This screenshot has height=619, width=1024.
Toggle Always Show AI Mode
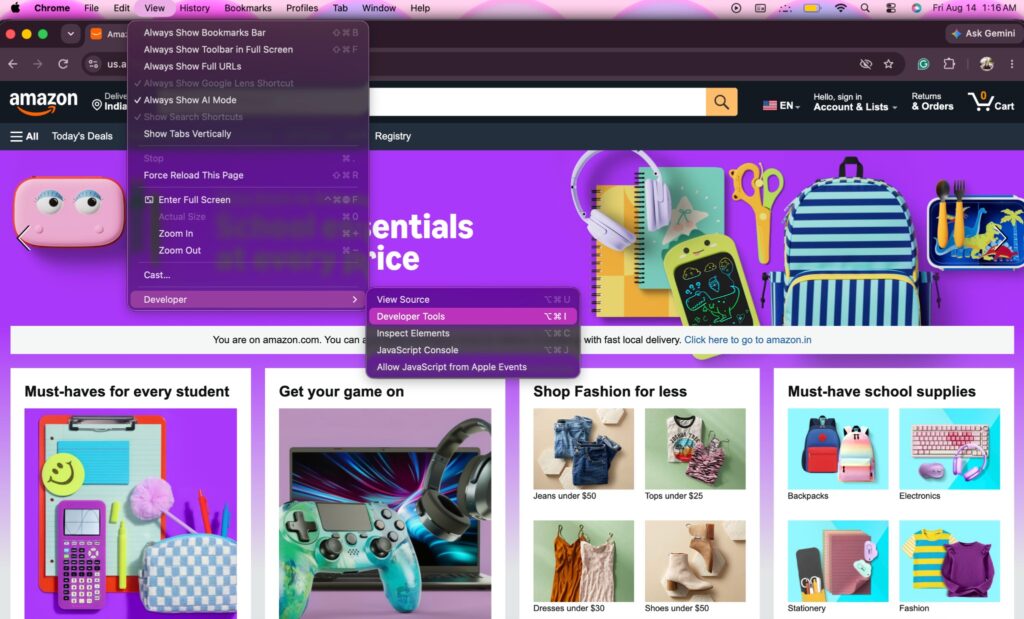[x=247, y=100]
